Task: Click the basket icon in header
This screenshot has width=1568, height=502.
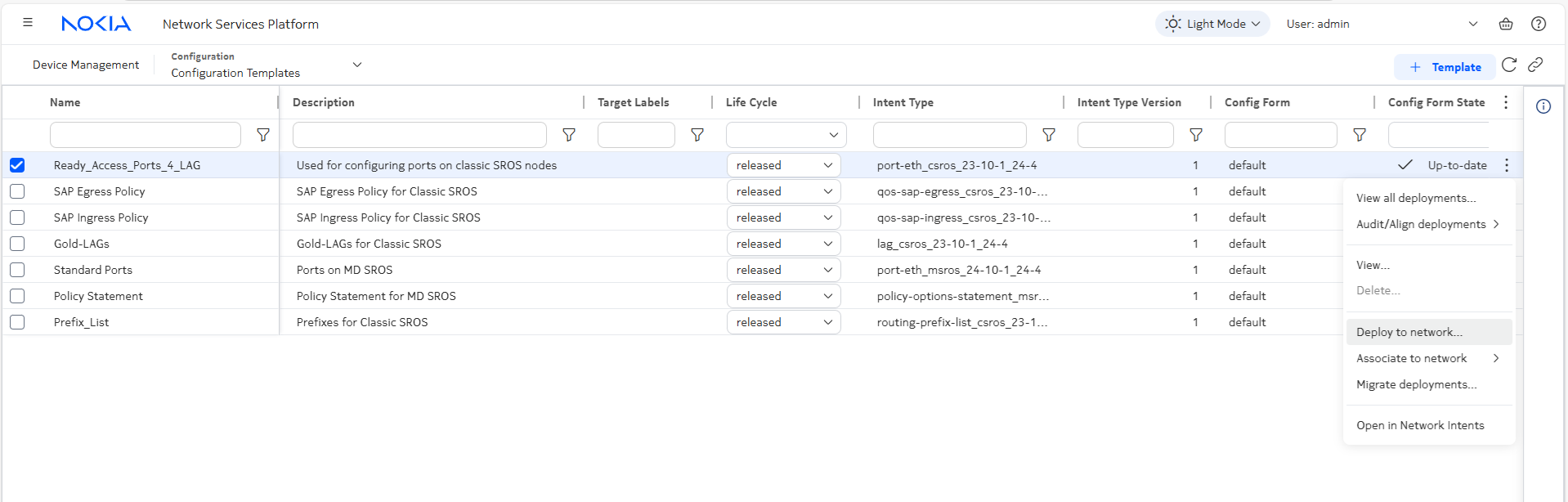Action: coord(1506,24)
